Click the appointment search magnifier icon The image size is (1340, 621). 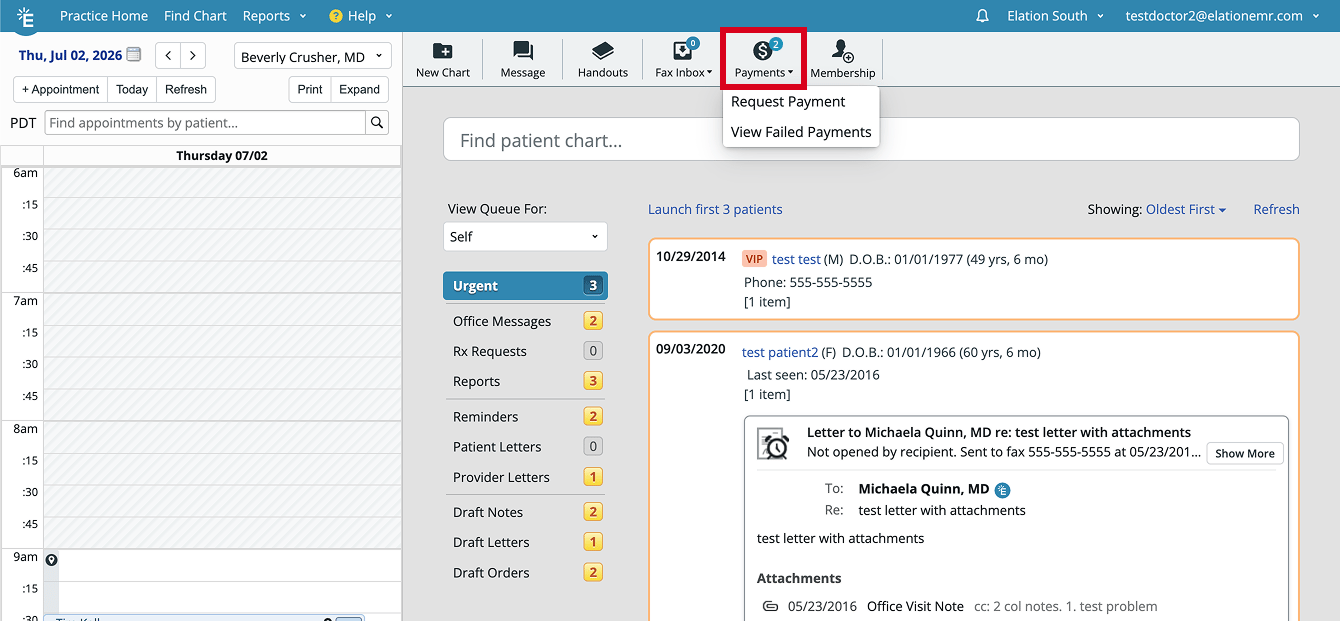tap(377, 123)
